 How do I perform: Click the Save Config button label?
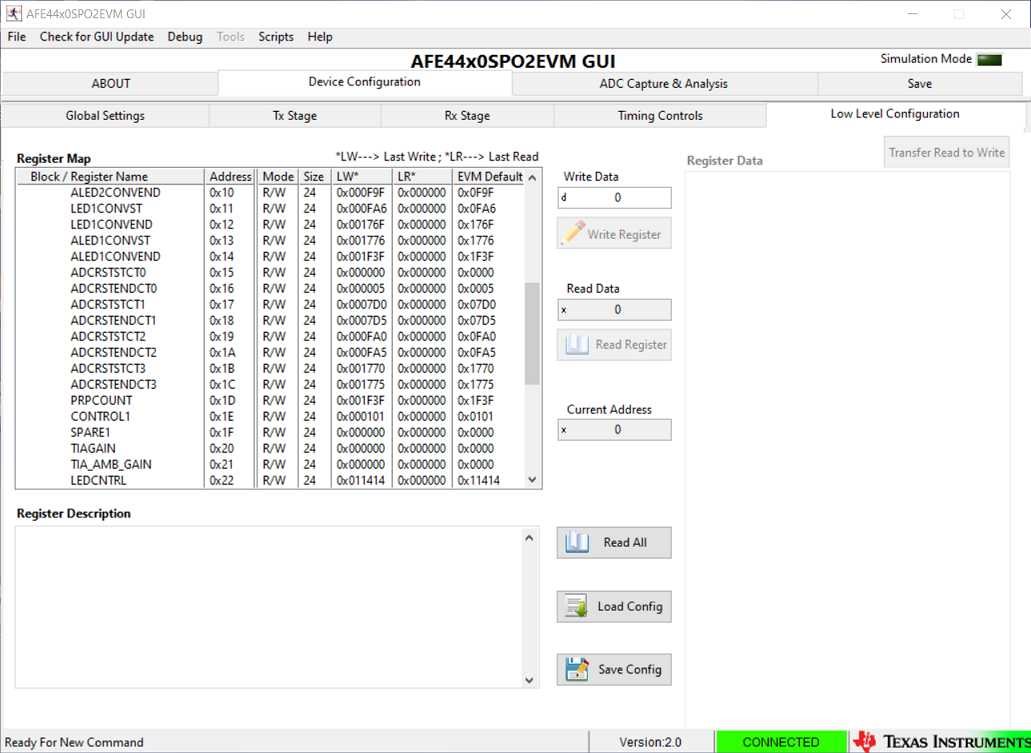coord(630,669)
